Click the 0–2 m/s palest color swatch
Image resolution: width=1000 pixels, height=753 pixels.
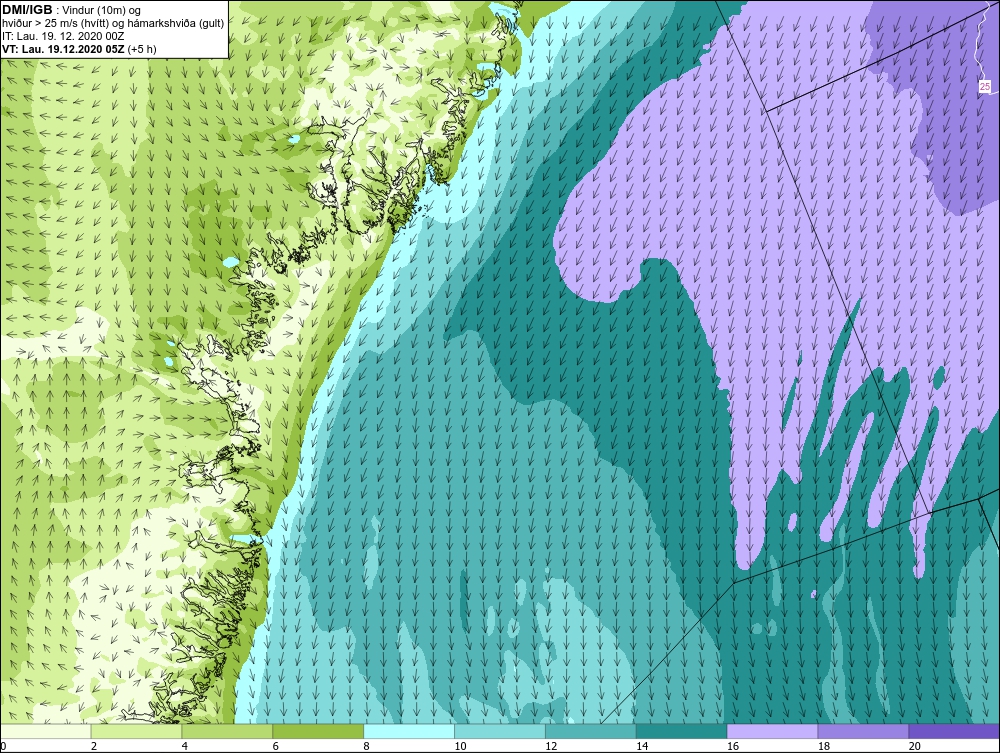tap(46, 731)
